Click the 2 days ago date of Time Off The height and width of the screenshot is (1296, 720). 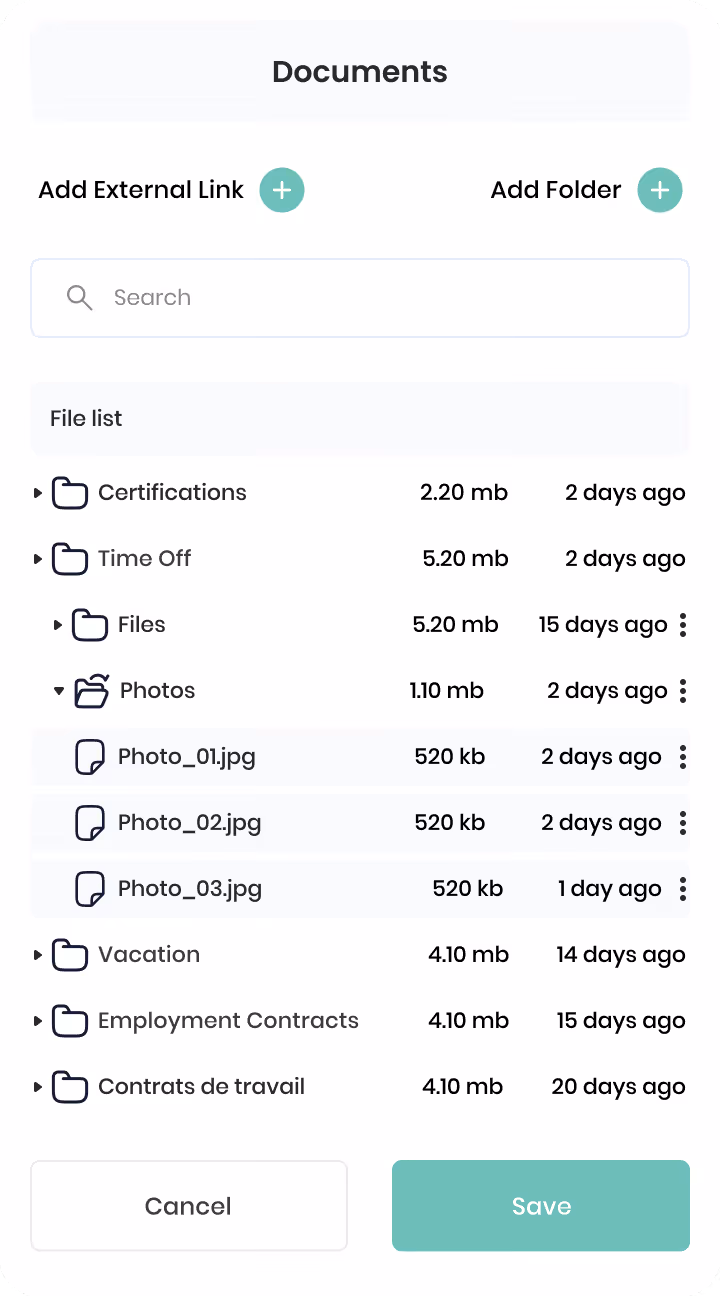626,559
